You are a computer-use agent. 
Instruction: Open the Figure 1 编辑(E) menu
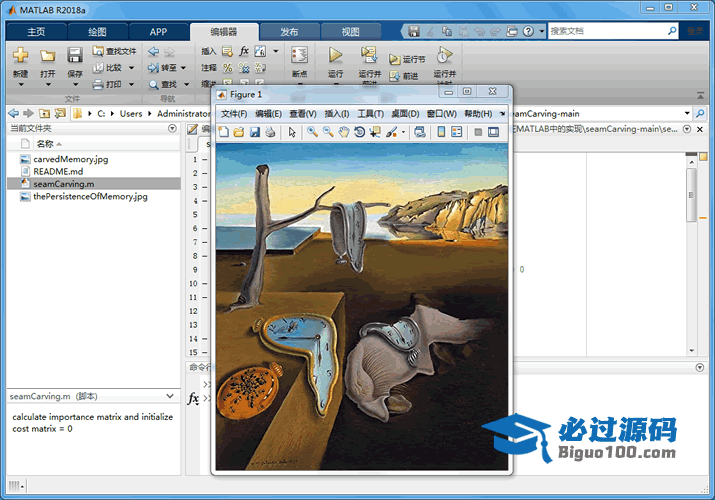(x=268, y=114)
